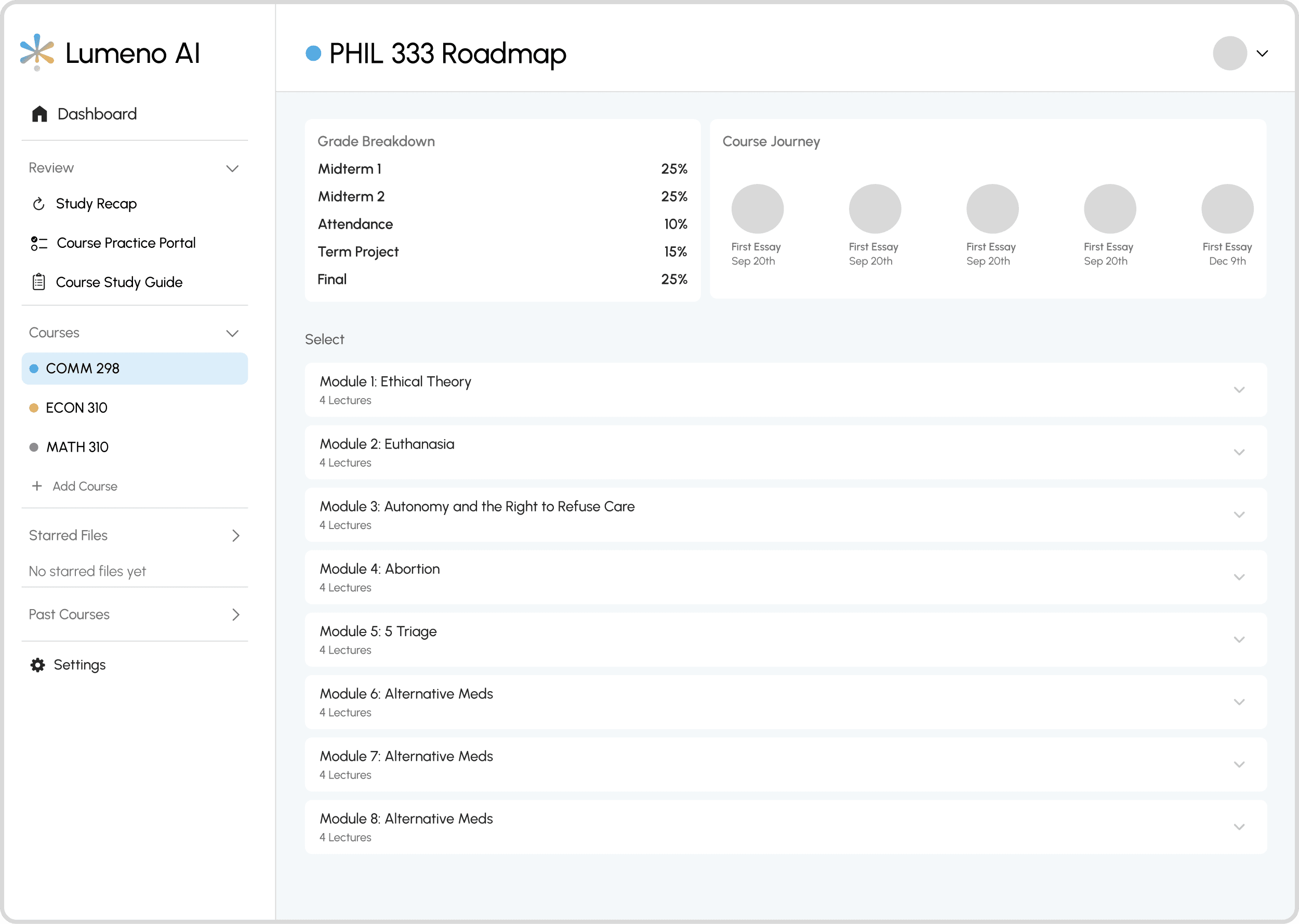Click the Dashboard home icon
Viewport: 1299px width, 924px height.
39,114
